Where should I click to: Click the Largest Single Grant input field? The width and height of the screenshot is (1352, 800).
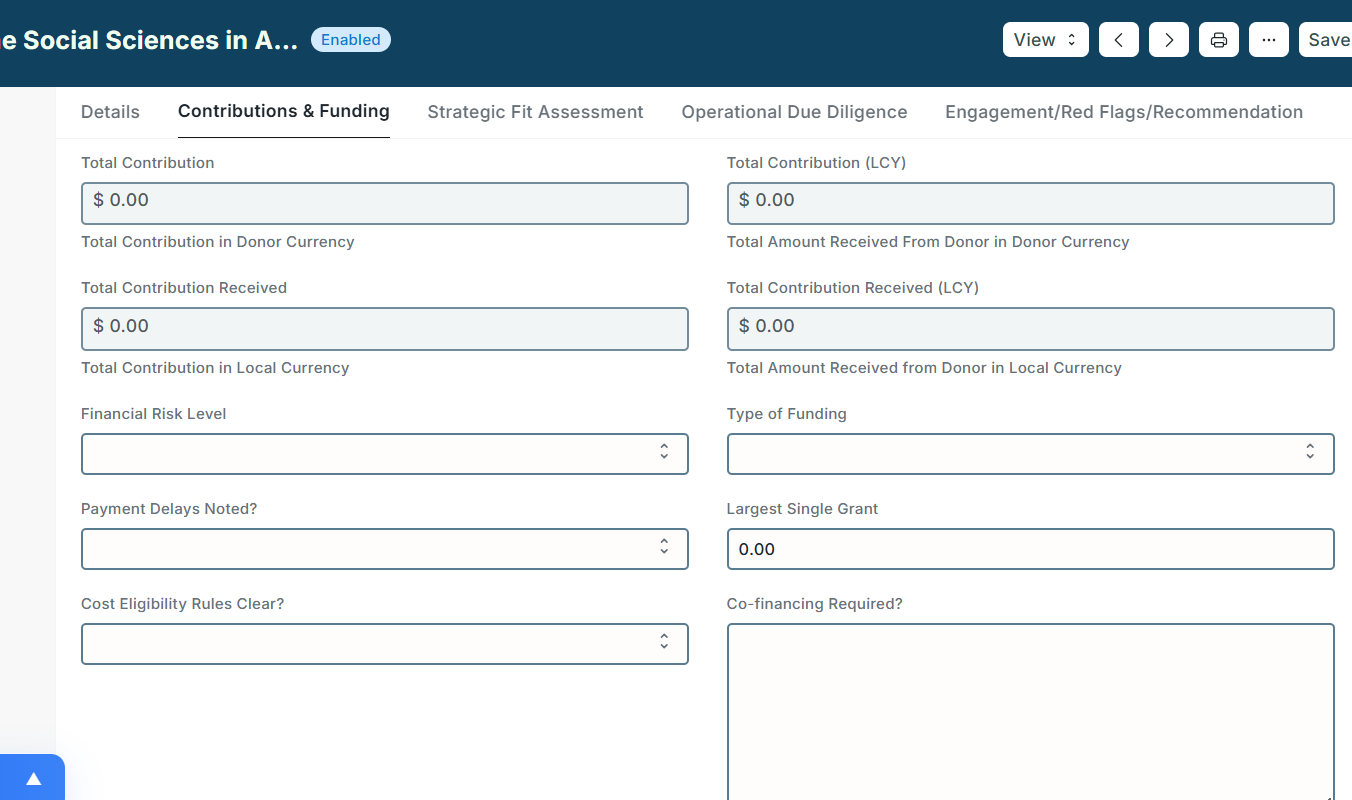point(1030,549)
